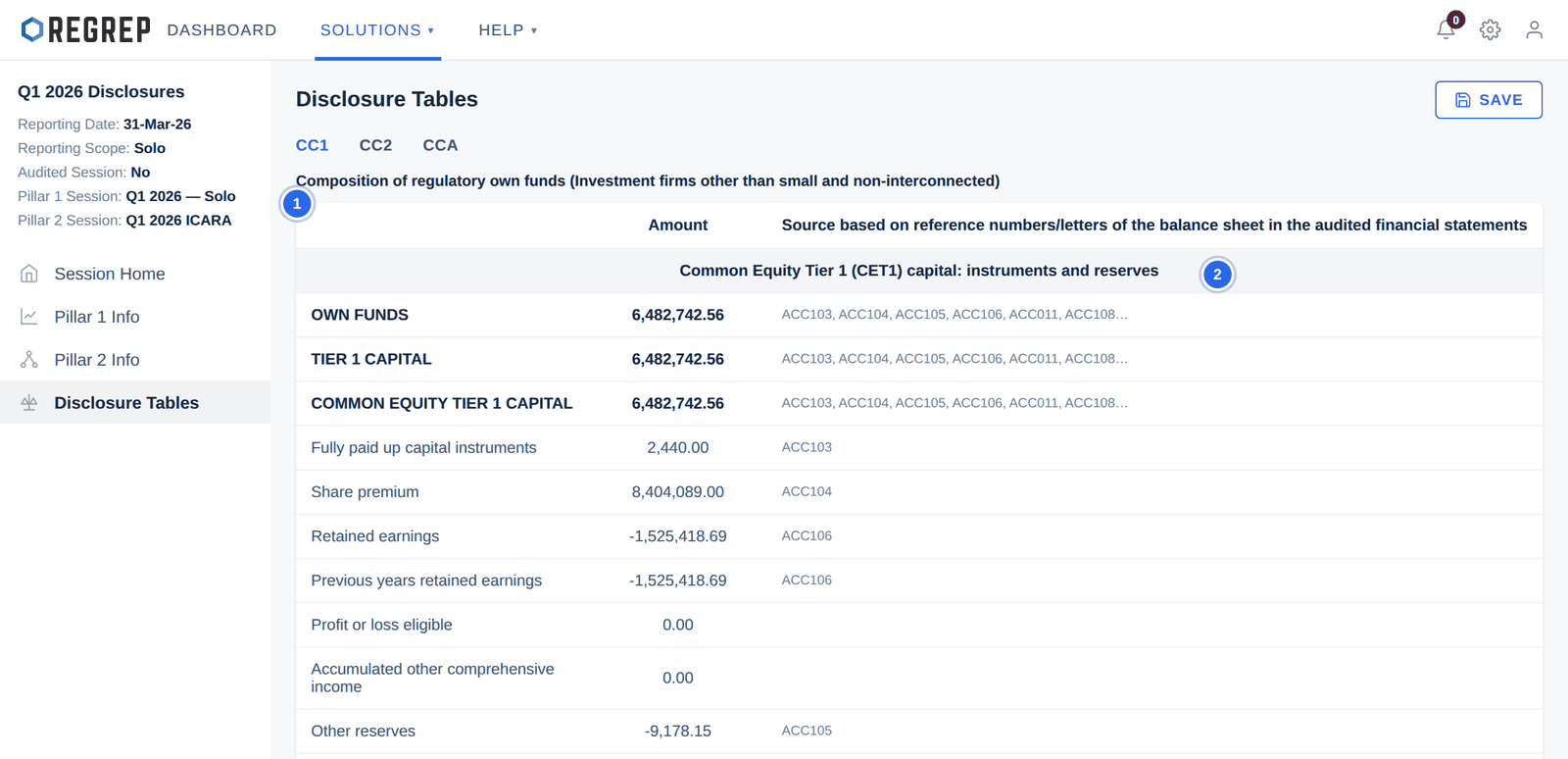Switch to the CCA tab

coord(440,145)
